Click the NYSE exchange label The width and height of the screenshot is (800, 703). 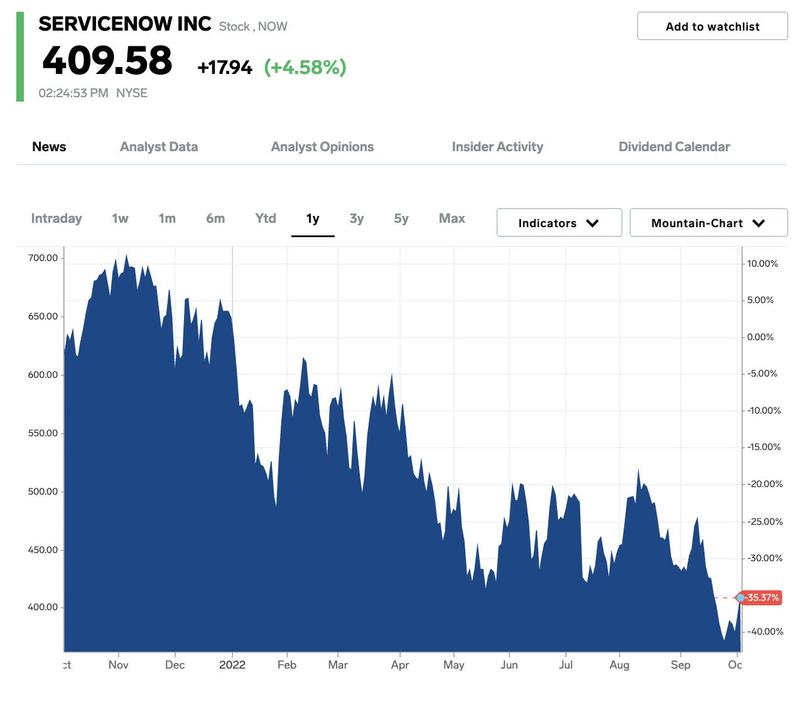[132, 93]
